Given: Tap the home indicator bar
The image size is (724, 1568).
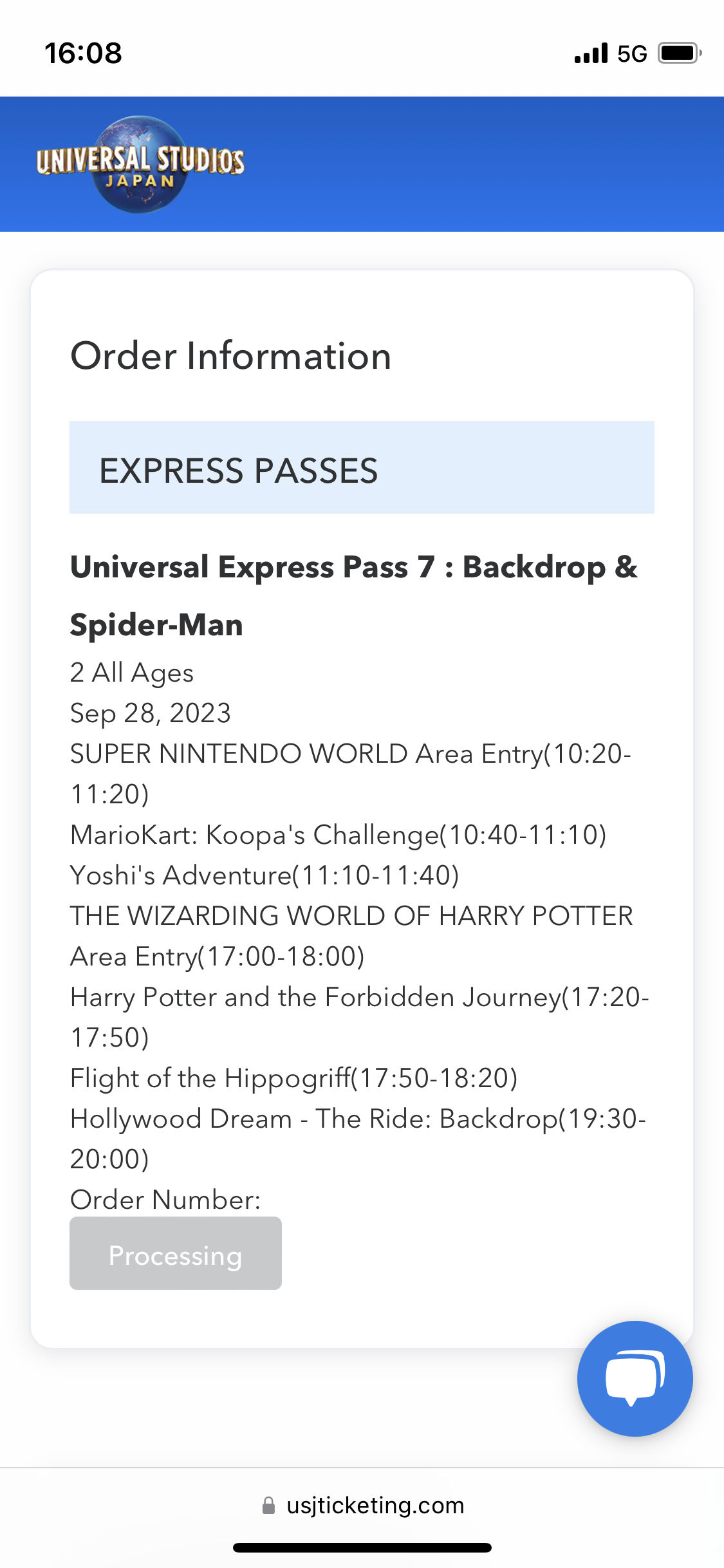Looking at the screenshot, I should pyautogui.click(x=362, y=1547).
